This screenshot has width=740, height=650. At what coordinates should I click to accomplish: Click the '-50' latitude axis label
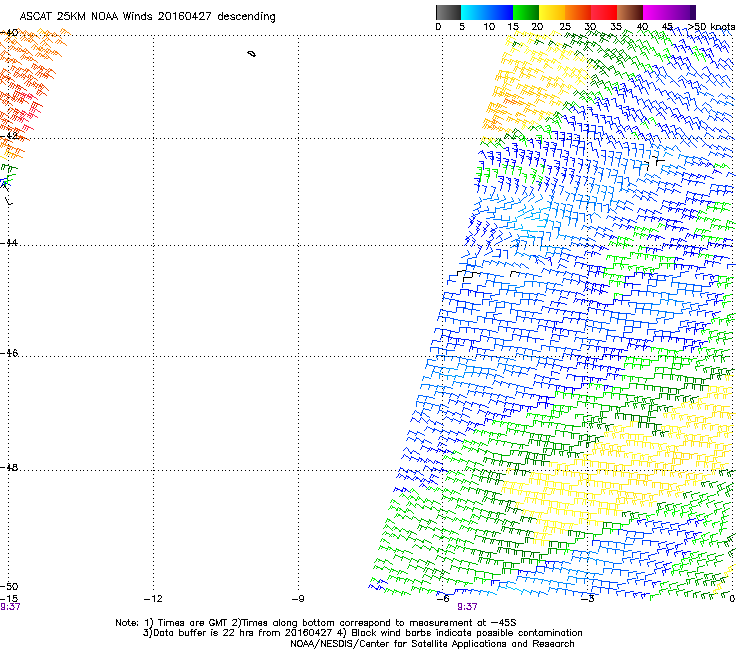tap(9, 587)
